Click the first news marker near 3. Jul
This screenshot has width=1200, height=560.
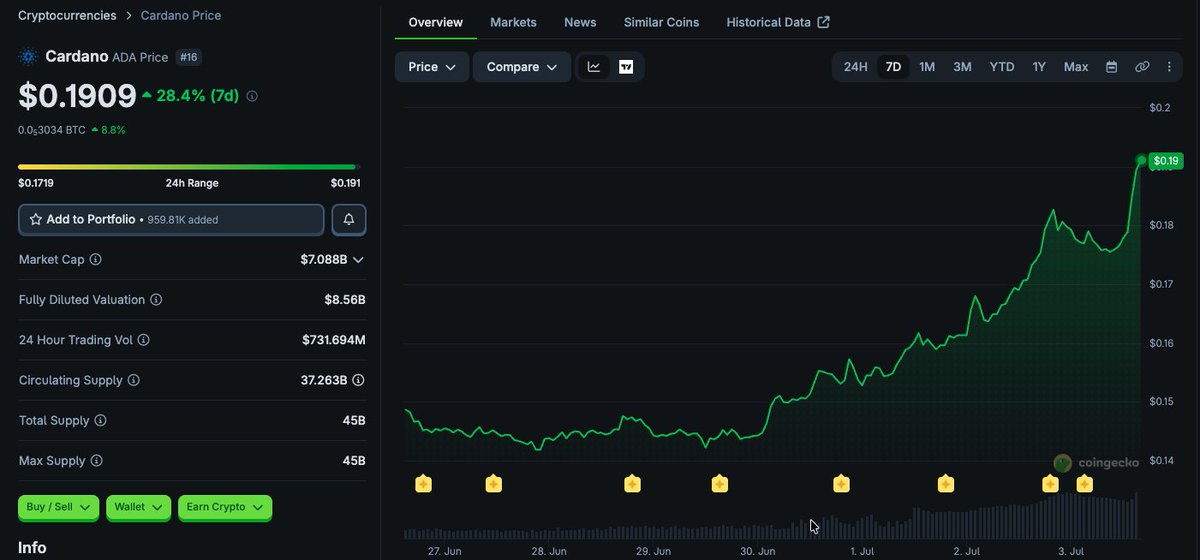point(1050,484)
